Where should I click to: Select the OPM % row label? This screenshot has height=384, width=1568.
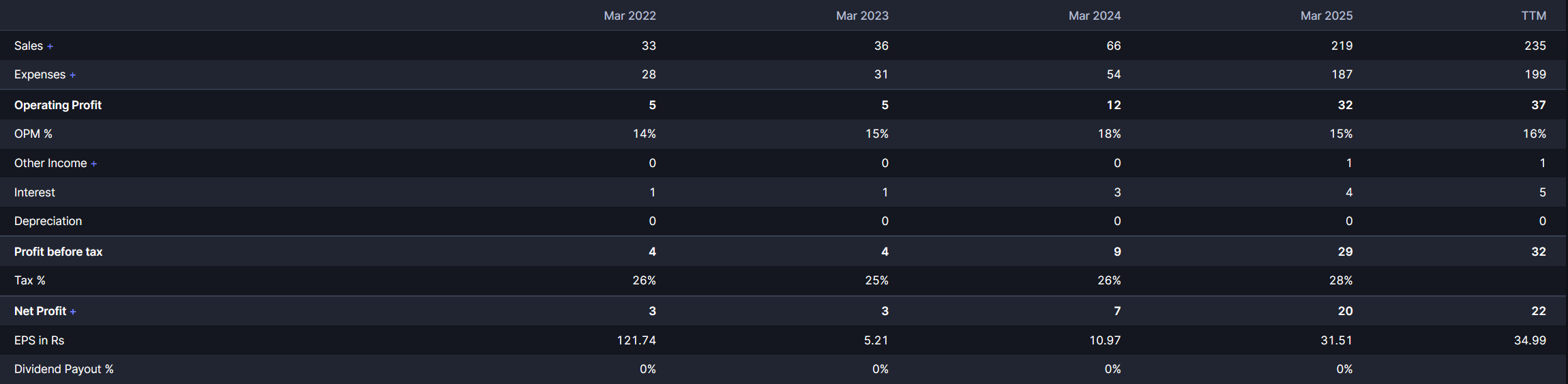click(x=33, y=134)
